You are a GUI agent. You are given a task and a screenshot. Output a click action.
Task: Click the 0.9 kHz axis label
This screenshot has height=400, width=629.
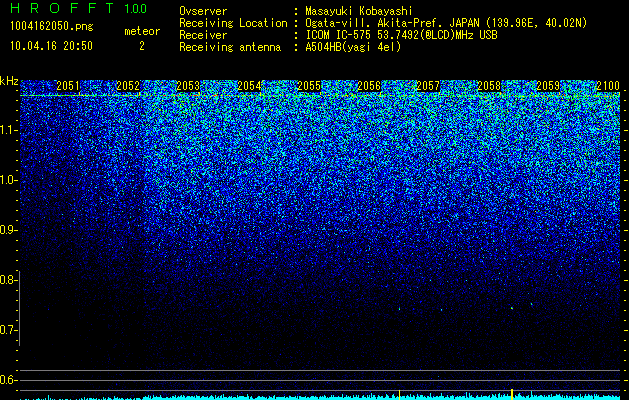[x=8, y=230]
